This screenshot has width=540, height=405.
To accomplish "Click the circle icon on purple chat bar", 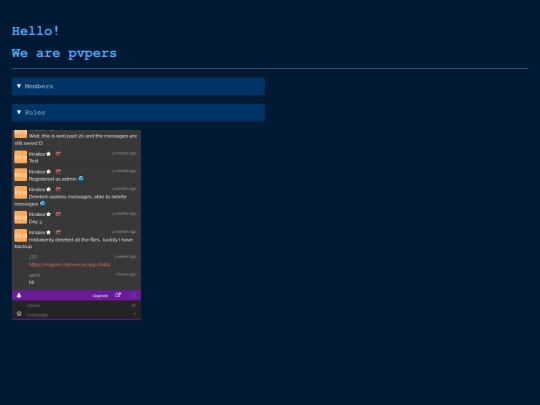I will tap(134, 295).
